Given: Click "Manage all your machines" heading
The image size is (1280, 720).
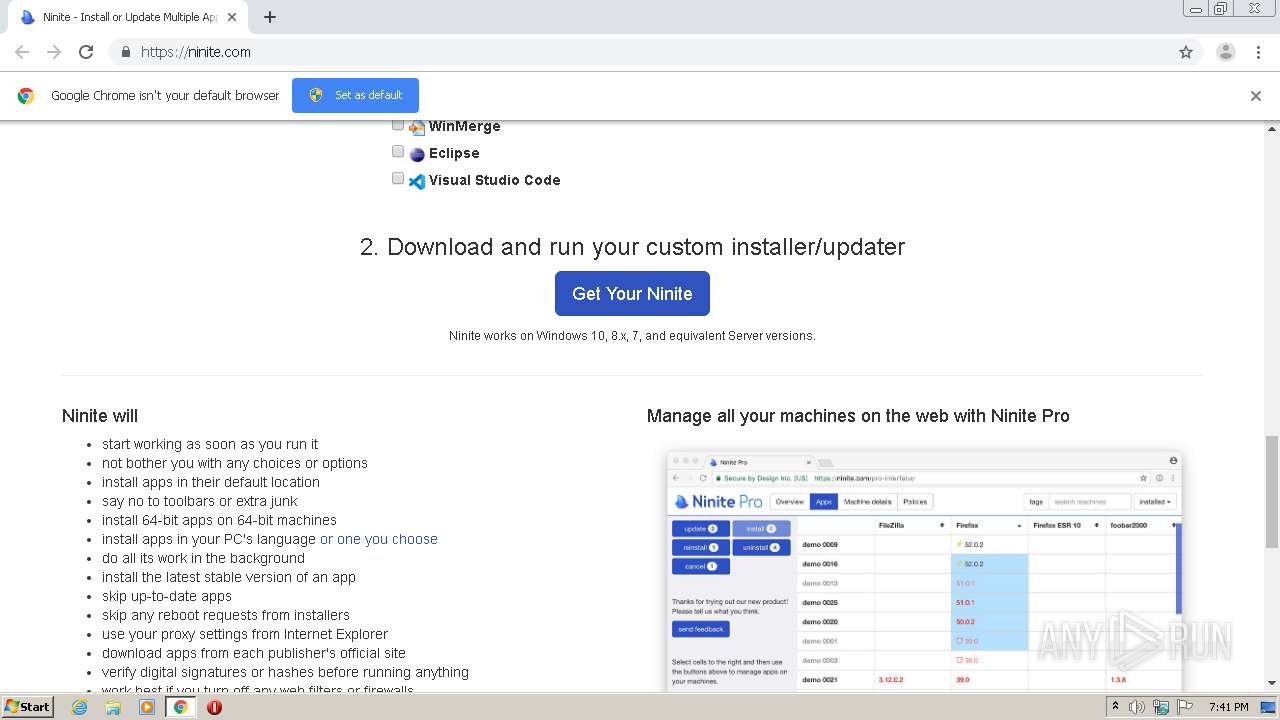Looking at the screenshot, I should point(858,416).
